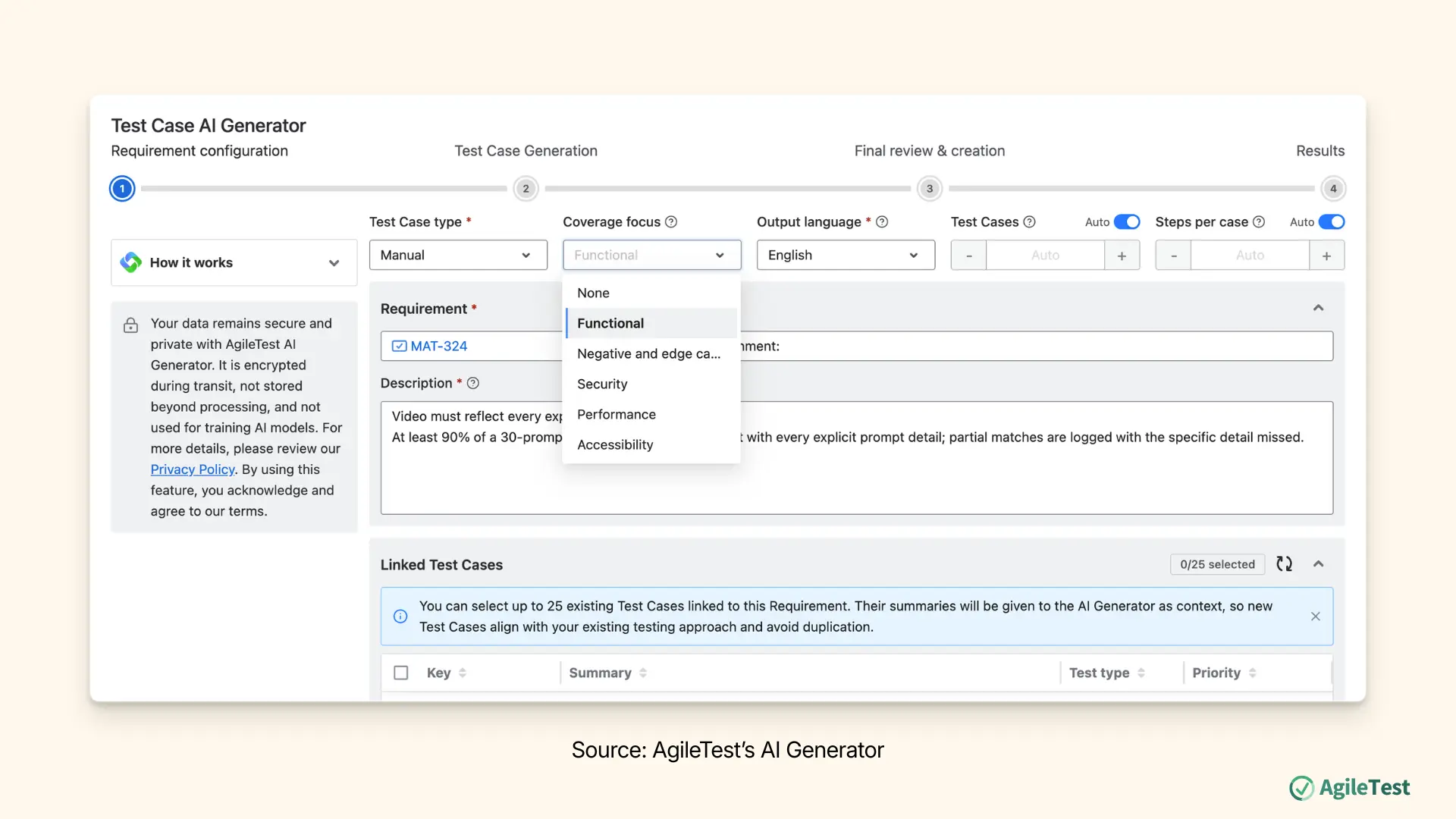Dismiss the linked test cases info banner
The image size is (1456, 819).
(x=1316, y=617)
